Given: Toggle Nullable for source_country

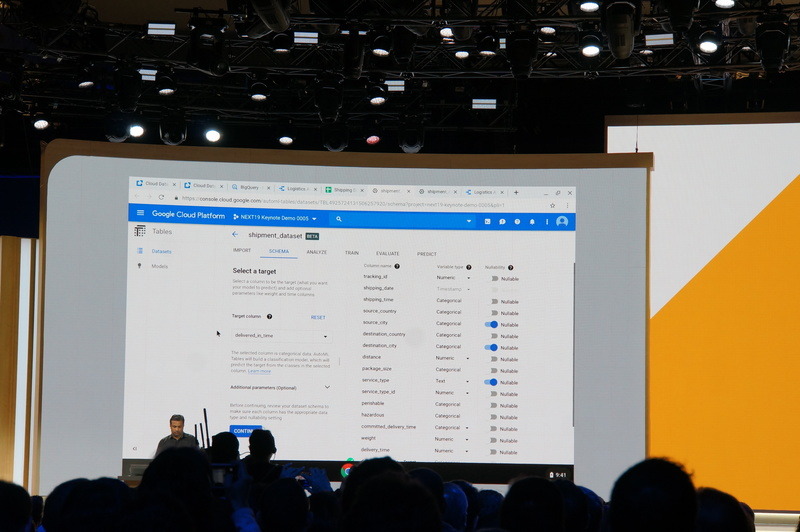Looking at the screenshot, I should pos(494,313).
